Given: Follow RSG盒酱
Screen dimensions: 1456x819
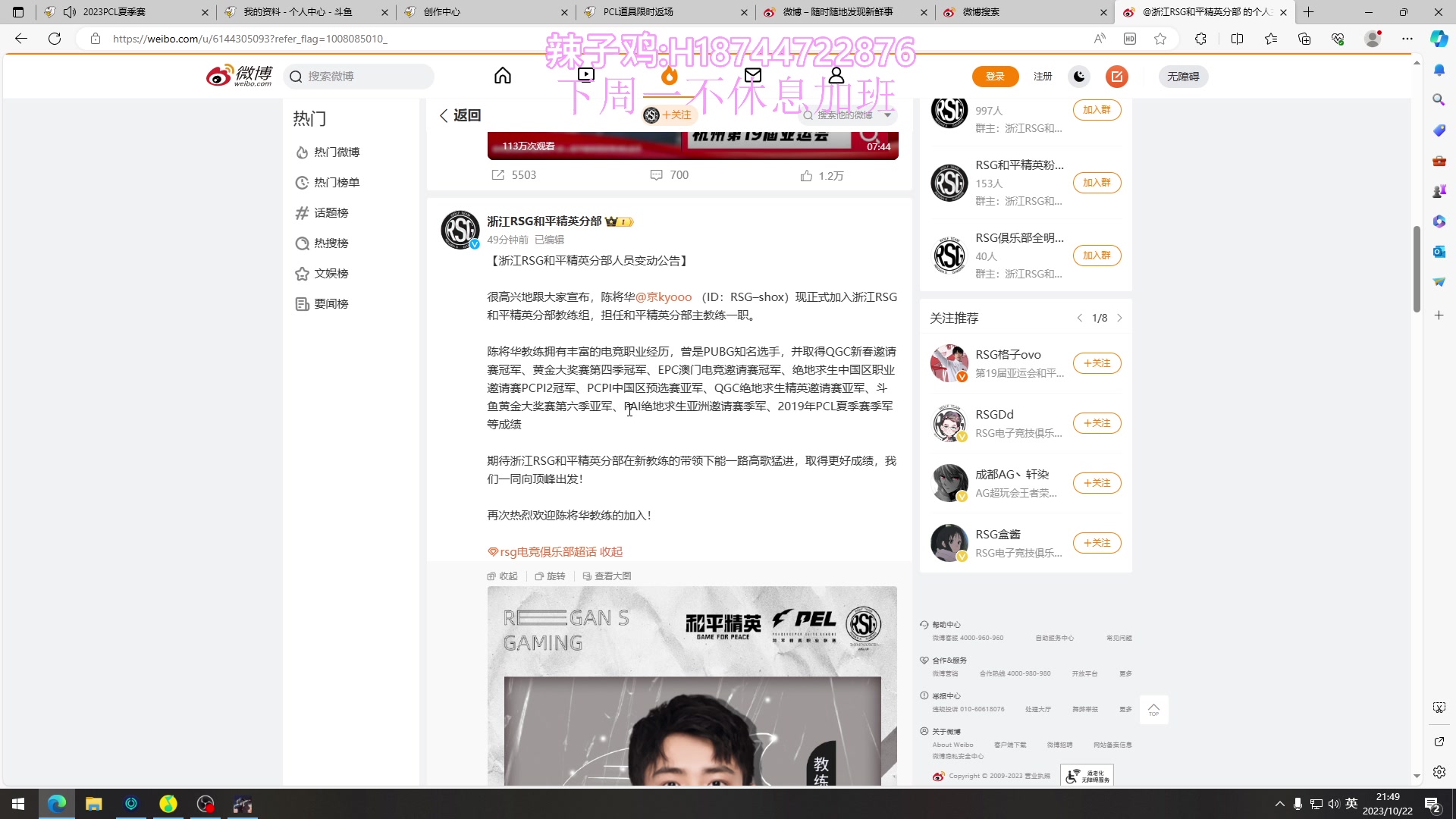Looking at the screenshot, I should tap(1097, 543).
